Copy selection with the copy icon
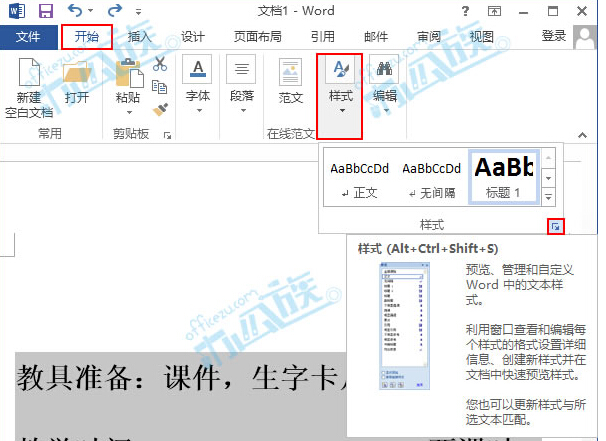606x441 pixels. [159, 87]
